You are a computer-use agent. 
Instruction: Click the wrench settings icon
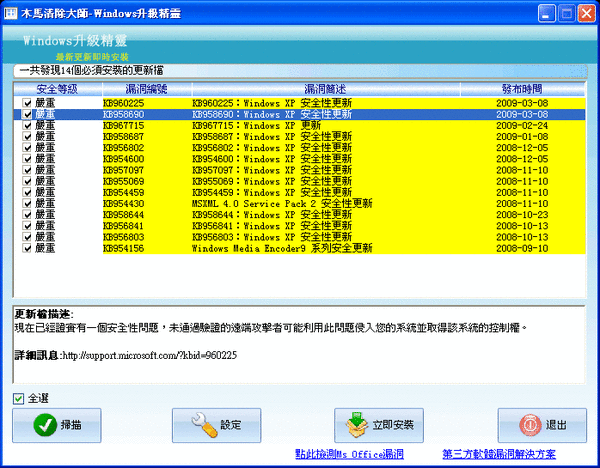click(x=204, y=425)
